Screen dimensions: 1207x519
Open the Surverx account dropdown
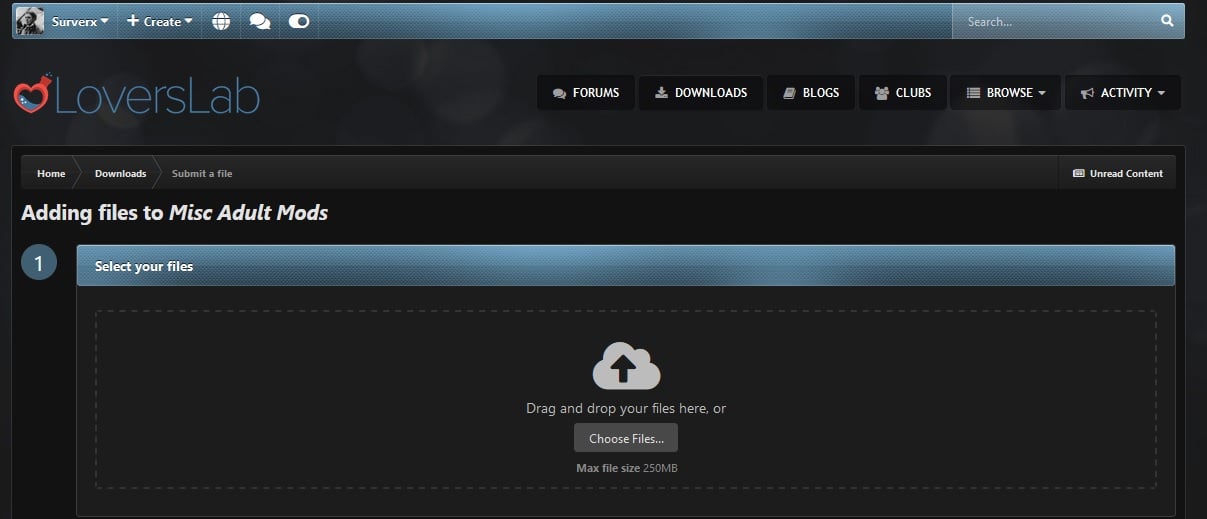coord(80,21)
